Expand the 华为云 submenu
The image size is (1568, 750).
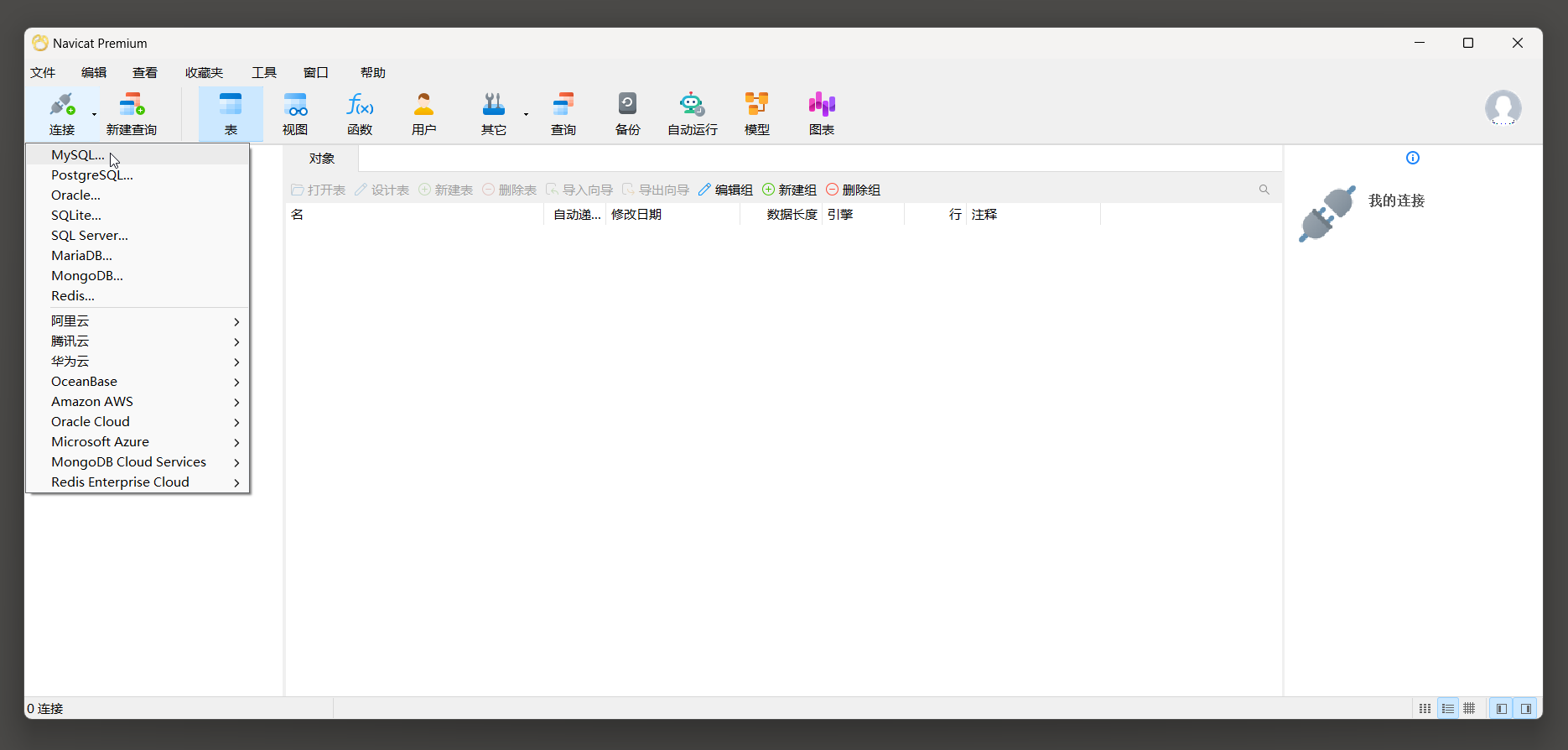(x=138, y=361)
